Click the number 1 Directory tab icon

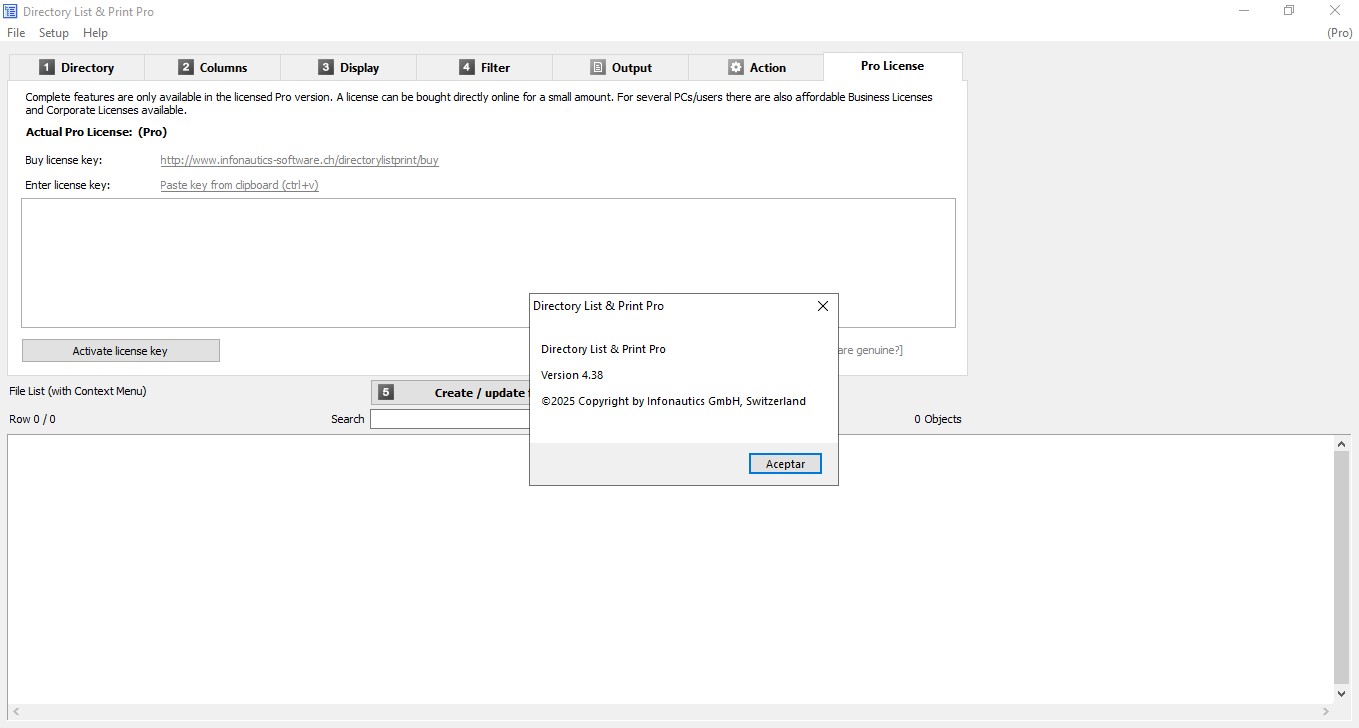[46, 68]
